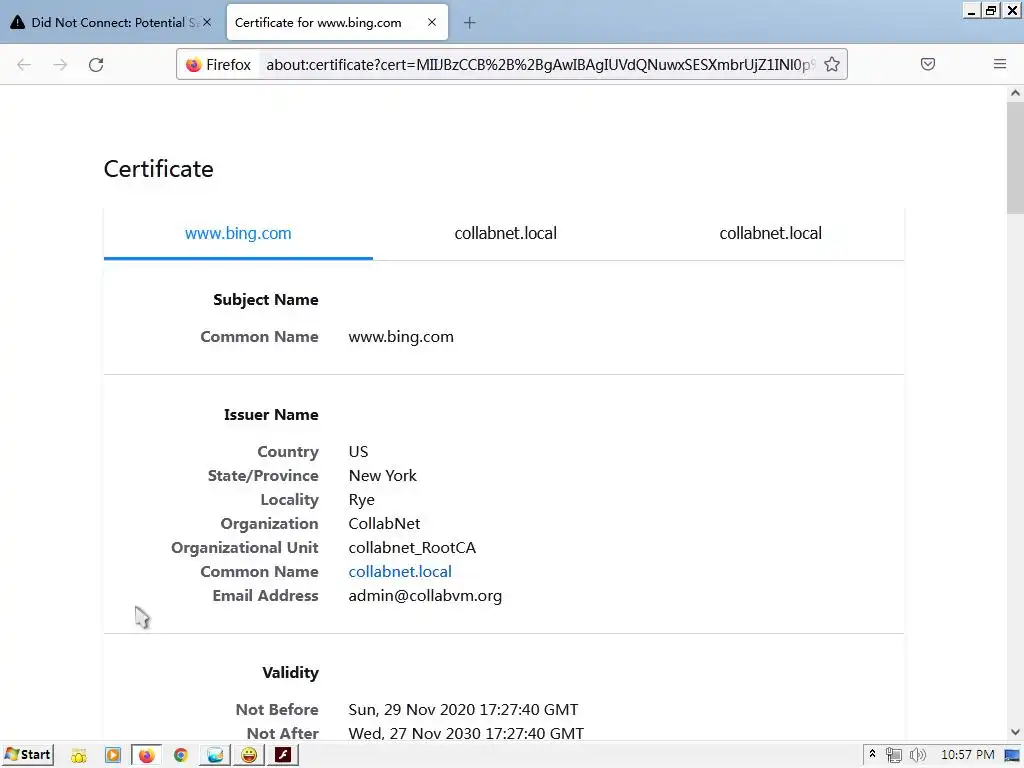Screen dimensions: 1024x768
Task: Click the 'Validity' section heading
Action: click(x=290, y=673)
